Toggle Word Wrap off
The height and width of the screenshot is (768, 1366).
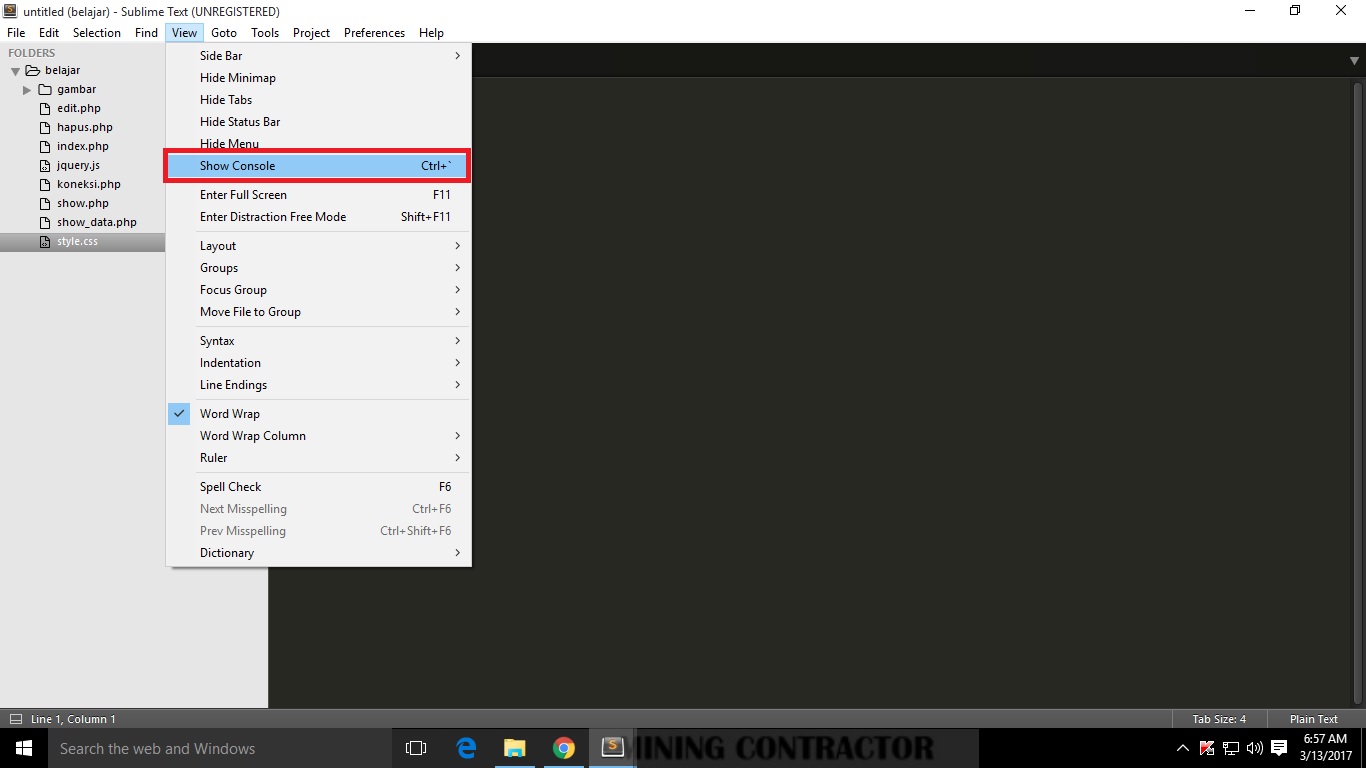pyautogui.click(x=230, y=413)
